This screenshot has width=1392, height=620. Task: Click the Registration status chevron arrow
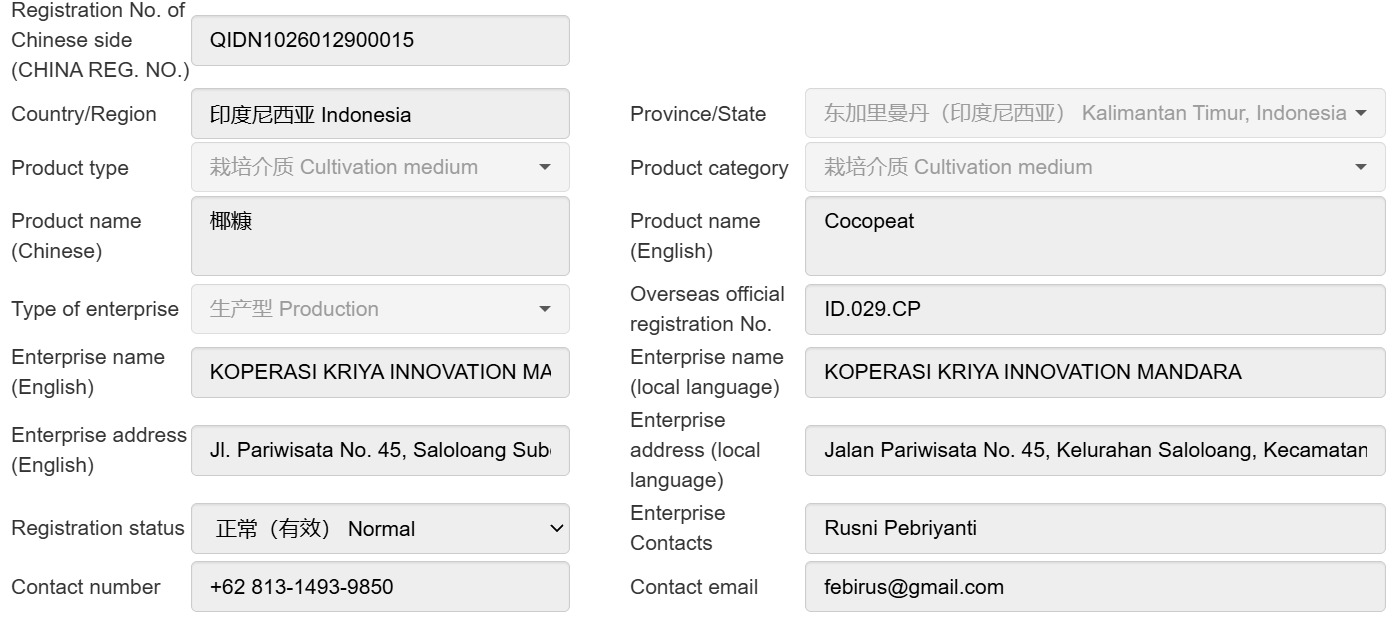click(x=557, y=528)
